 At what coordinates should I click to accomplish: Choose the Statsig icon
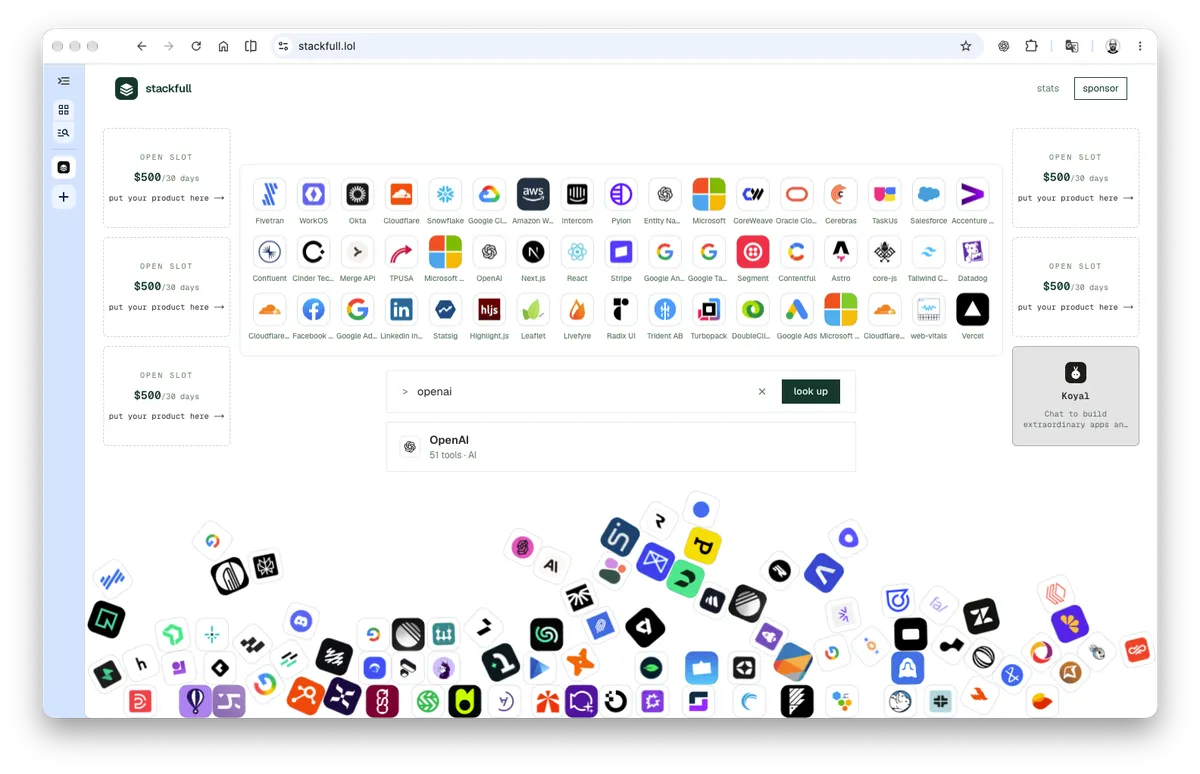coord(445,310)
